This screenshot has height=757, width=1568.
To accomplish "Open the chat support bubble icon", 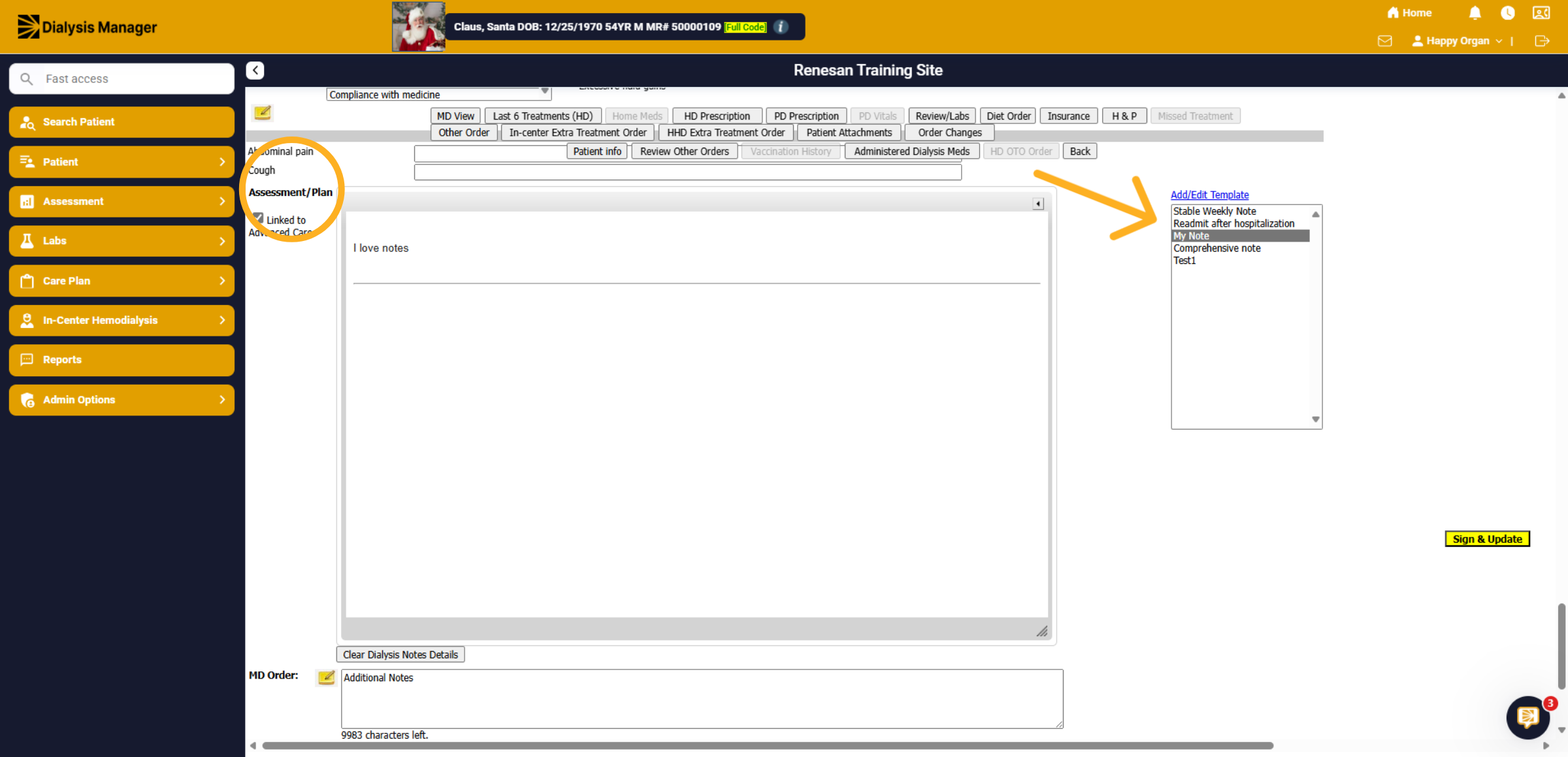I will 1527,717.
